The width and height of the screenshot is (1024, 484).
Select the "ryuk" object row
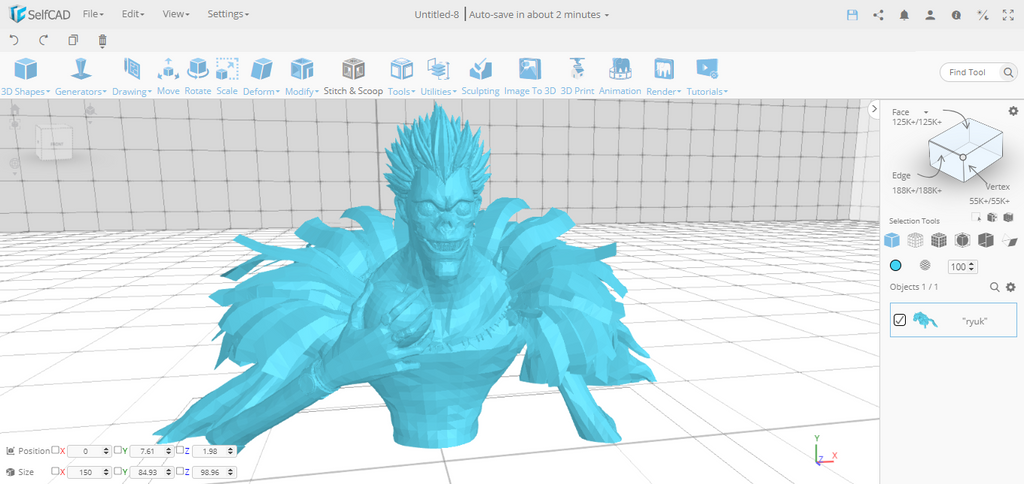pos(953,320)
